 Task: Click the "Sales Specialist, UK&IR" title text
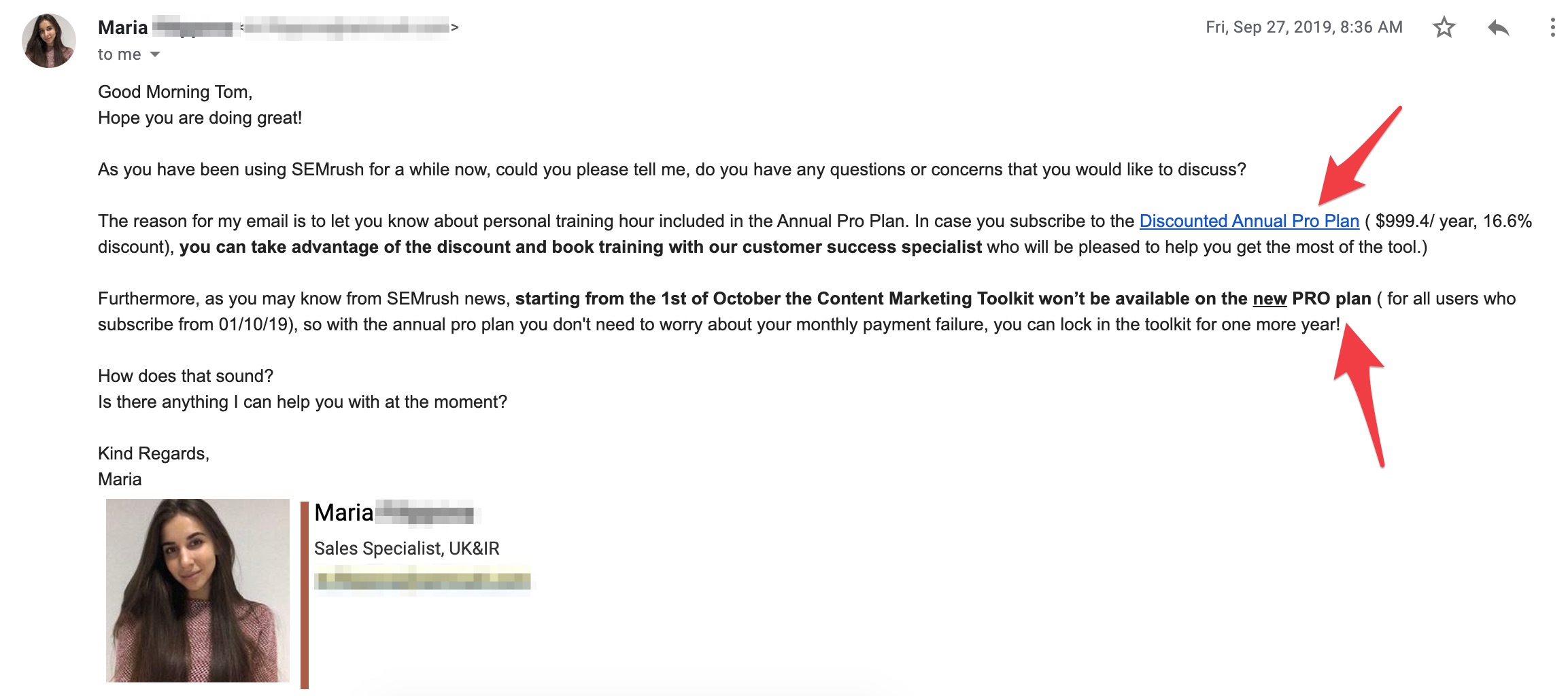[407, 549]
